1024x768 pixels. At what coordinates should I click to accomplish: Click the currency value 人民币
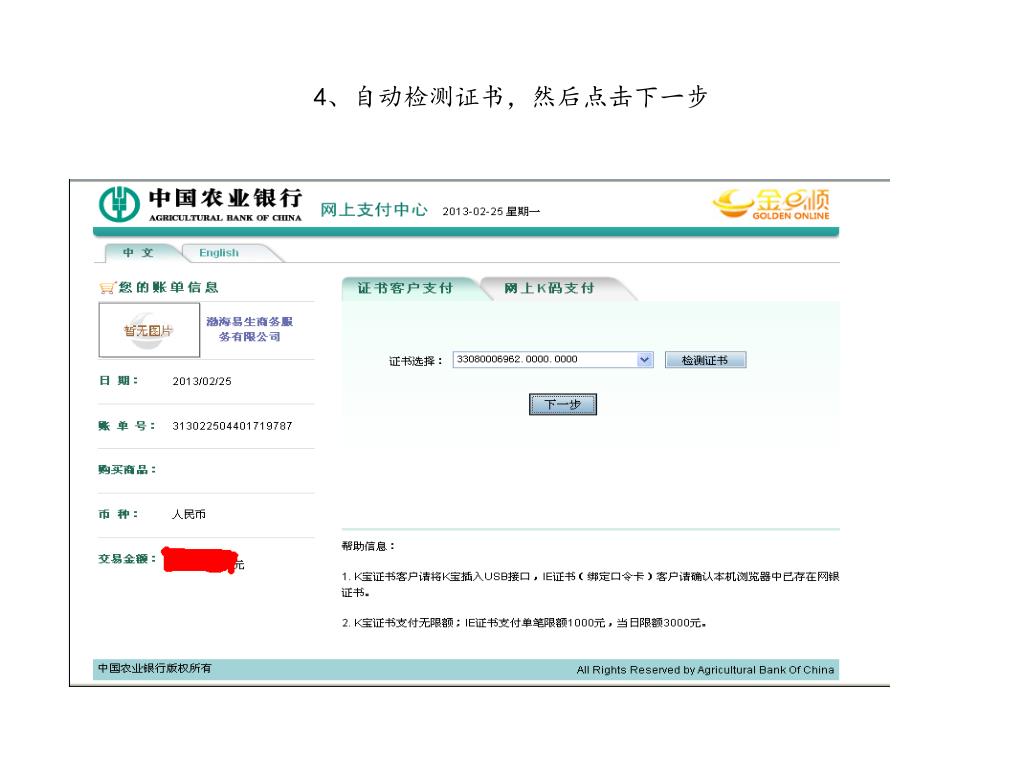[189, 515]
